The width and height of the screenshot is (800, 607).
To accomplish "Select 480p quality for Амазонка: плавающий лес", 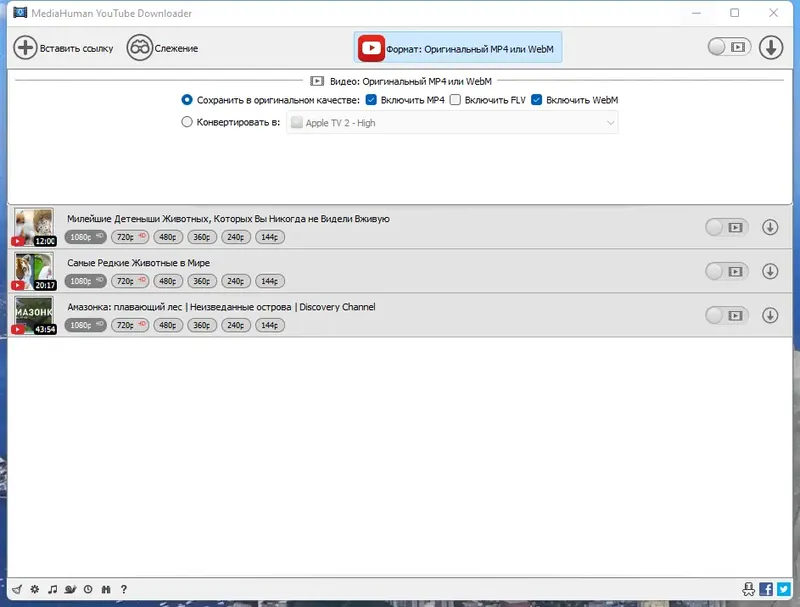I will pos(168,325).
